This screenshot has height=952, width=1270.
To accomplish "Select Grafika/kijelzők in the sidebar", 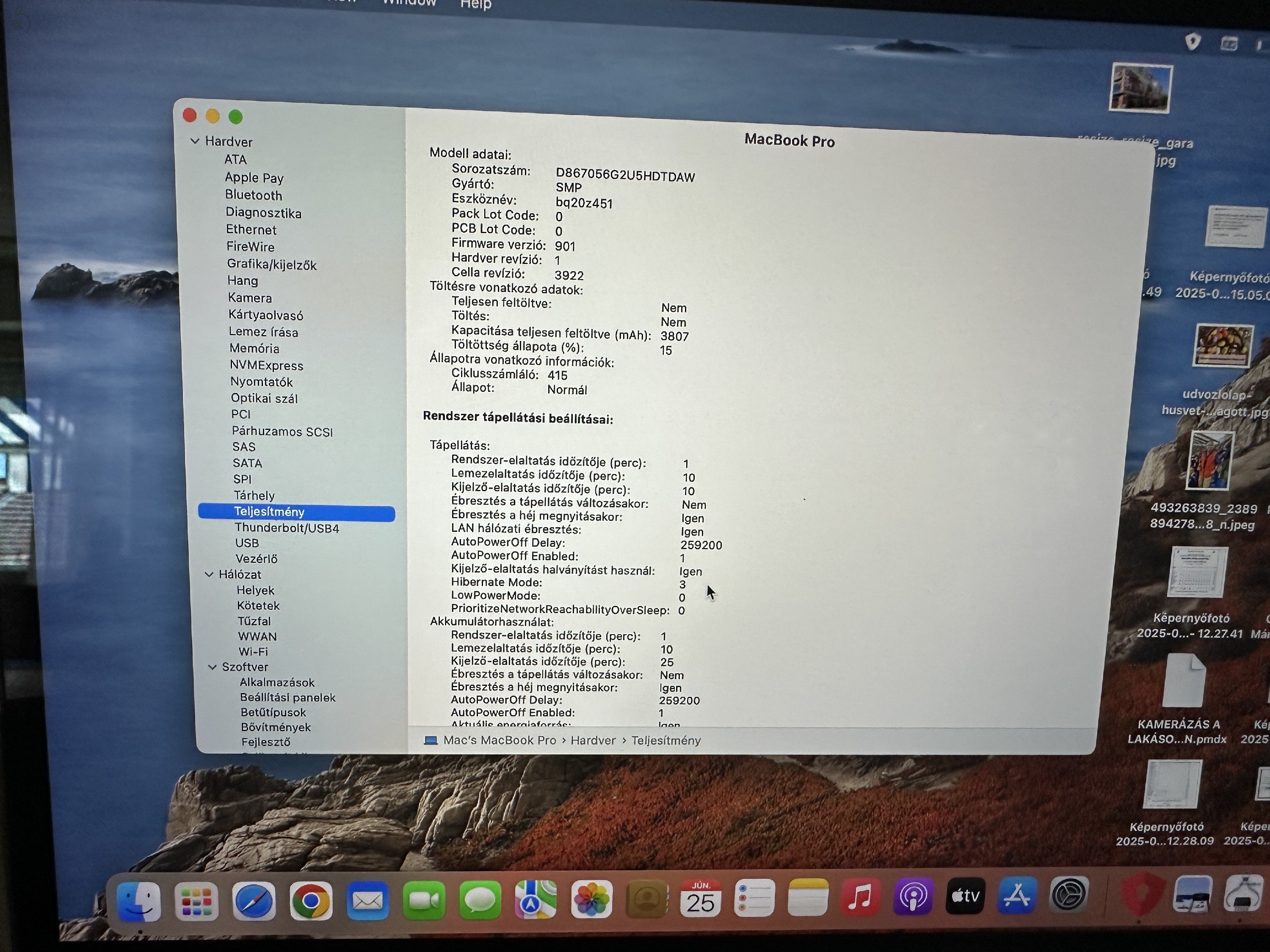I will pyautogui.click(x=272, y=264).
